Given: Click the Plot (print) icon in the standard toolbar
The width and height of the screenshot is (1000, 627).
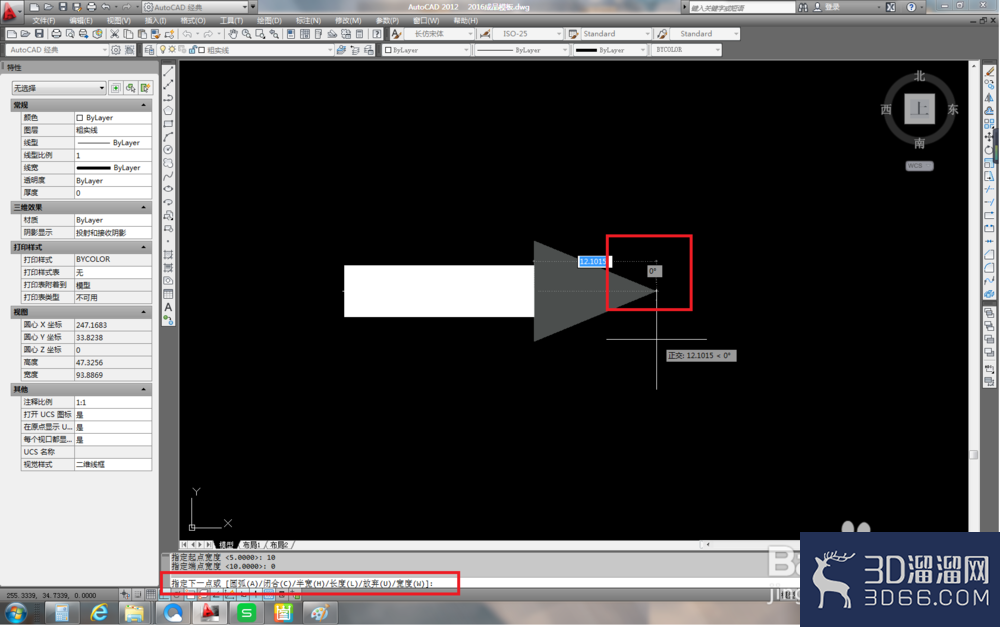Looking at the screenshot, I should [56, 34].
